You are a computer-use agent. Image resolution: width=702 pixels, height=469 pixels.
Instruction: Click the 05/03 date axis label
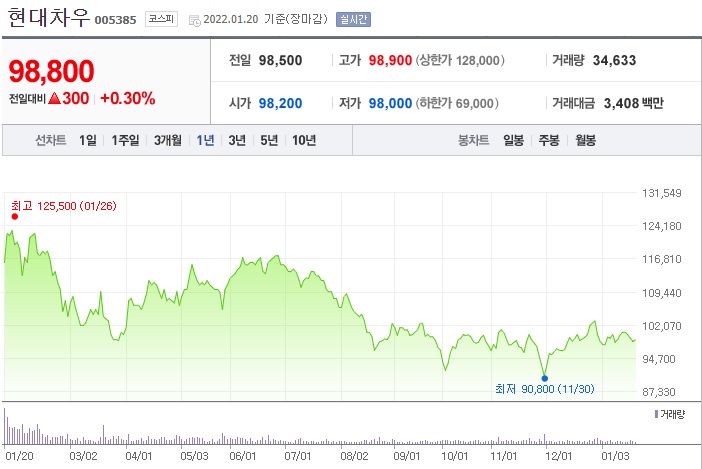point(194,456)
